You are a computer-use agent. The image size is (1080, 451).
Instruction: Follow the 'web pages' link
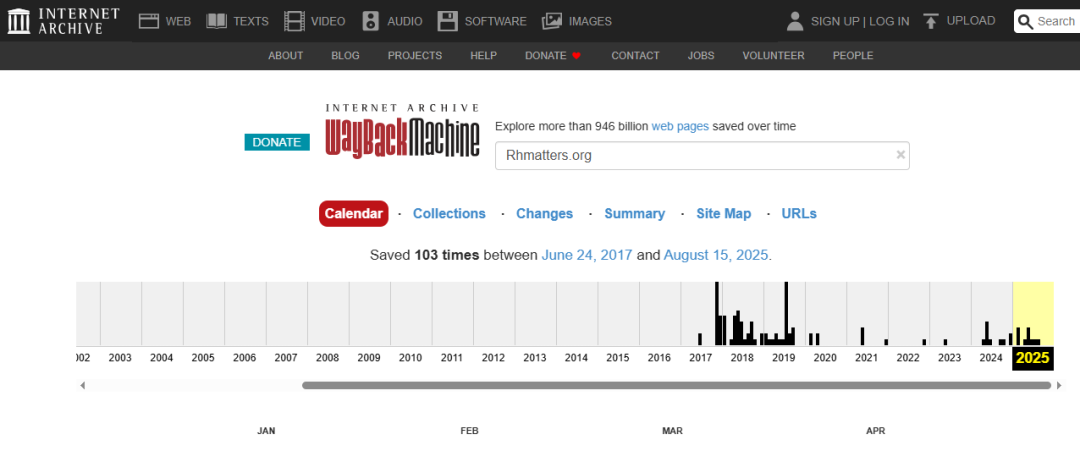[x=680, y=126]
